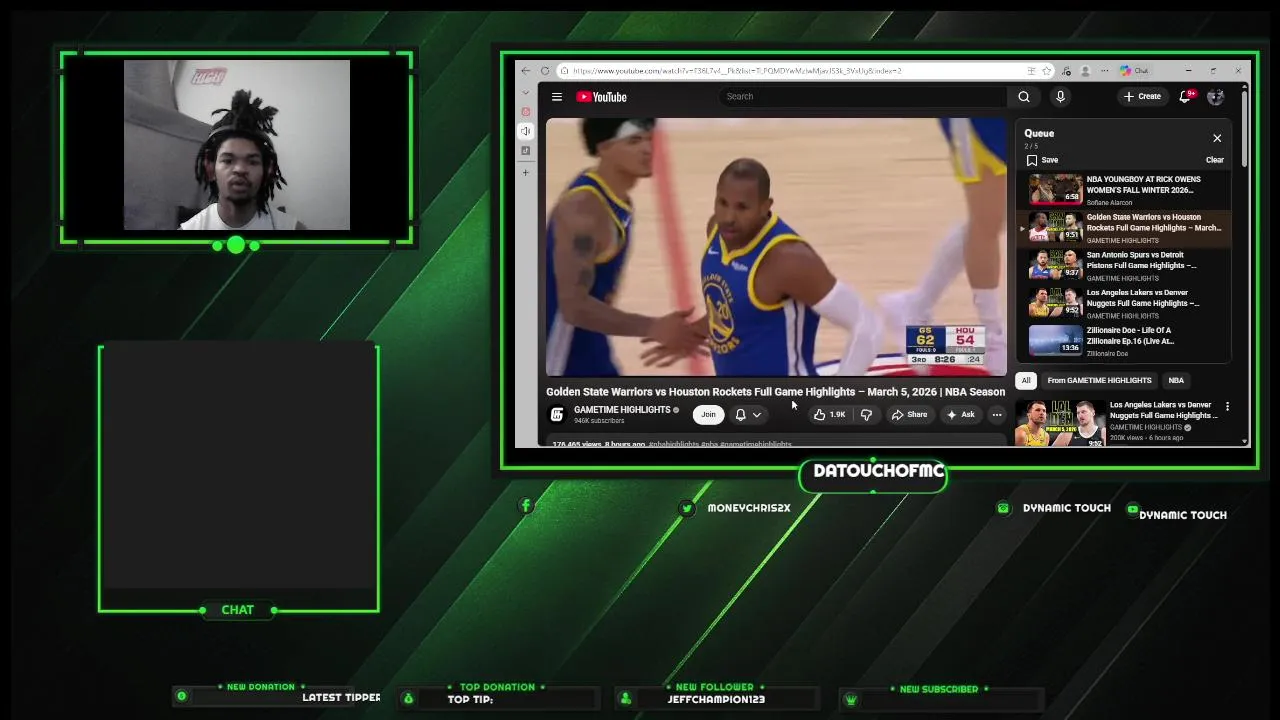Click the LATEST TIPPER text
The height and width of the screenshot is (720, 1280).
pyautogui.click(x=341, y=697)
